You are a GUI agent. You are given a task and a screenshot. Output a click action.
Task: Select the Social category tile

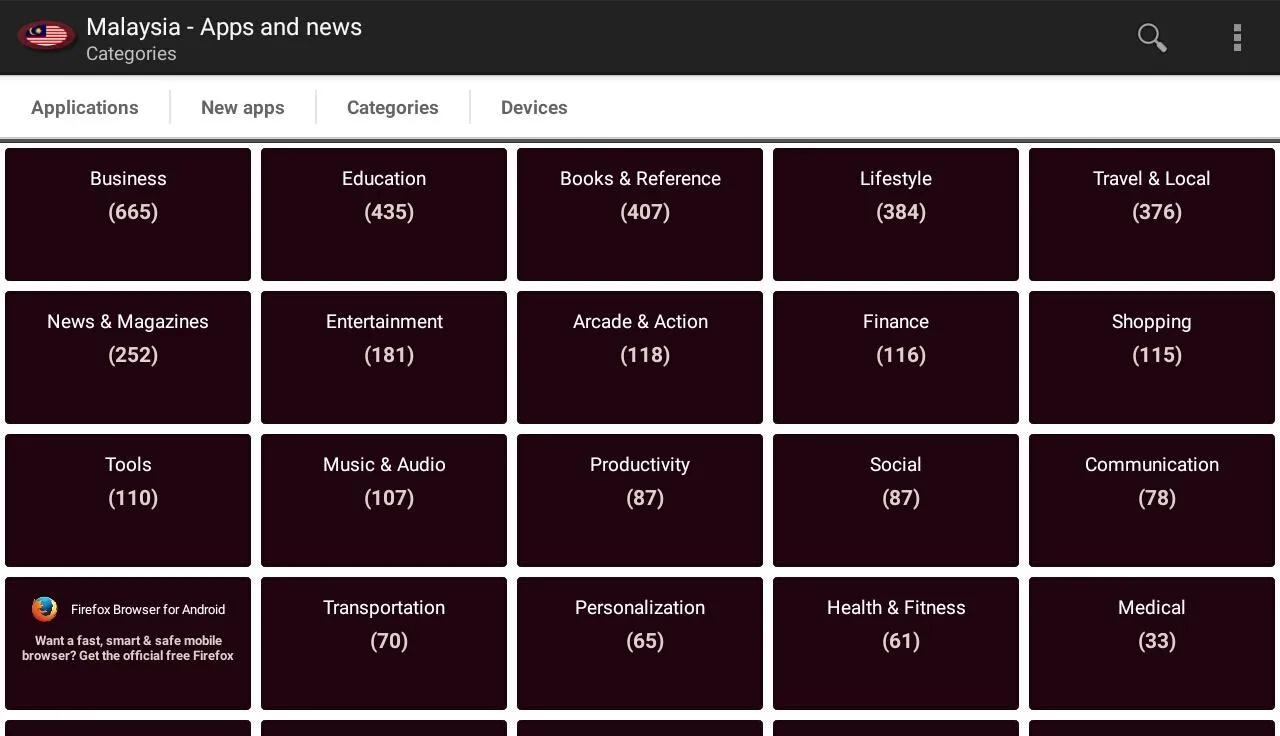tap(896, 500)
